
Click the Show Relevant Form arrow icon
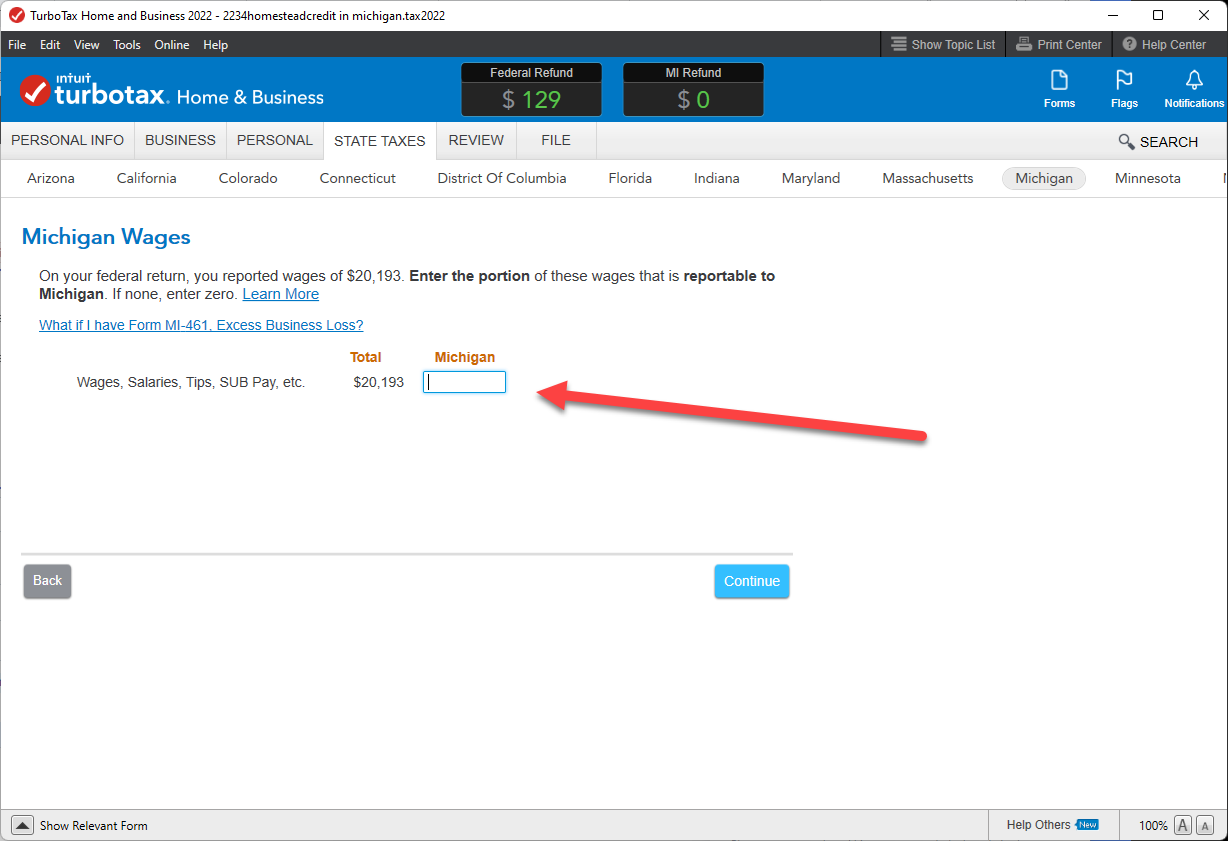pyautogui.click(x=22, y=825)
